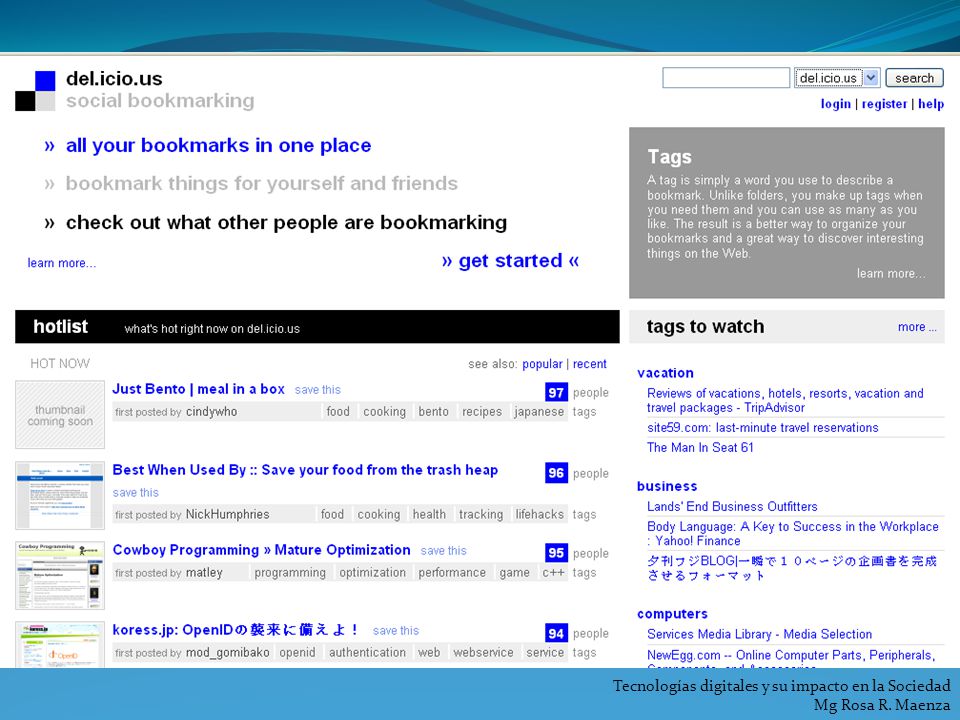
Task: Select the recipes tag
Action: [x=482, y=412]
